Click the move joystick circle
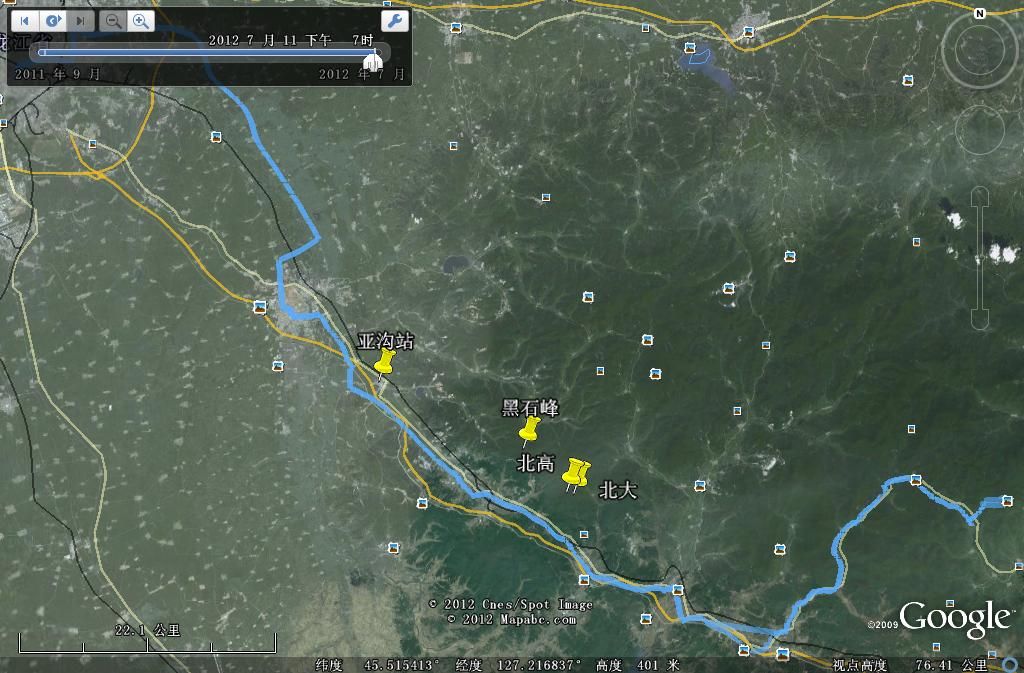This screenshot has width=1024, height=673. (x=980, y=128)
